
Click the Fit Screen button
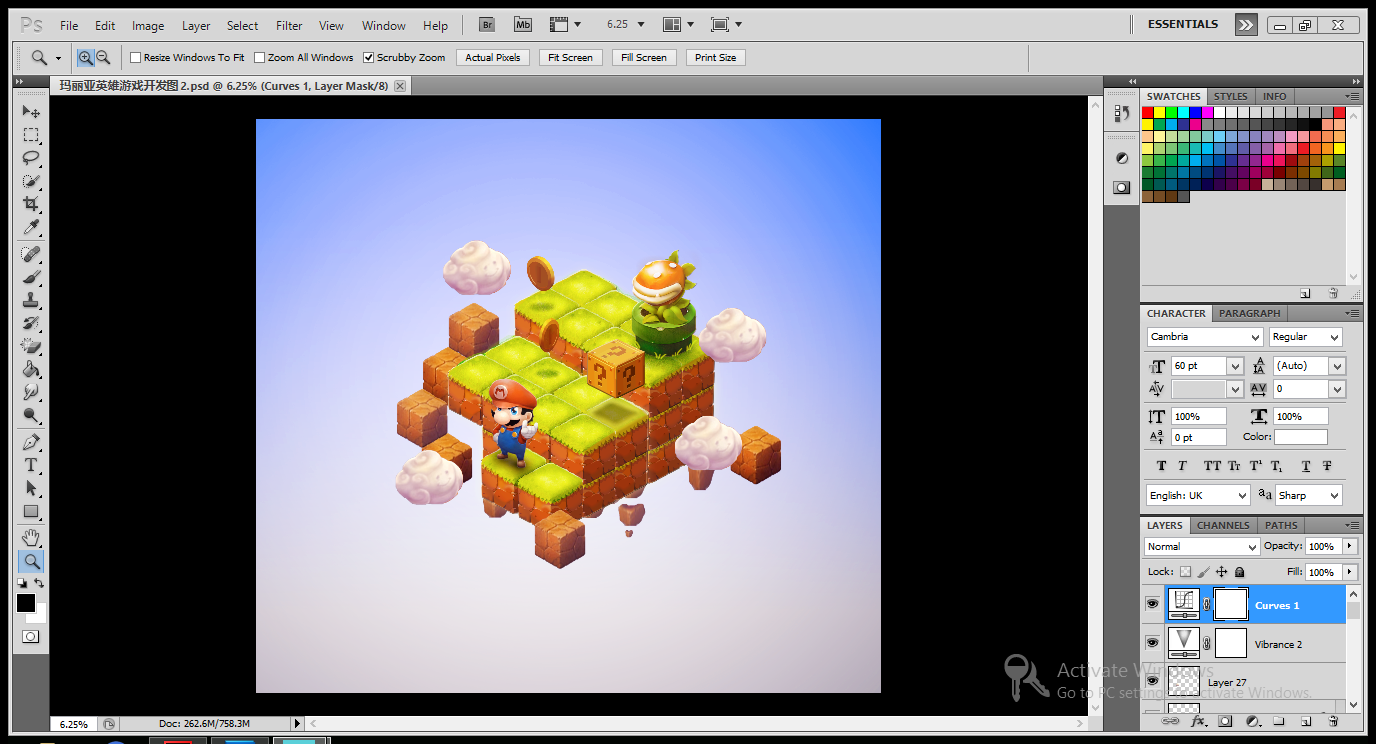pyautogui.click(x=570, y=58)
